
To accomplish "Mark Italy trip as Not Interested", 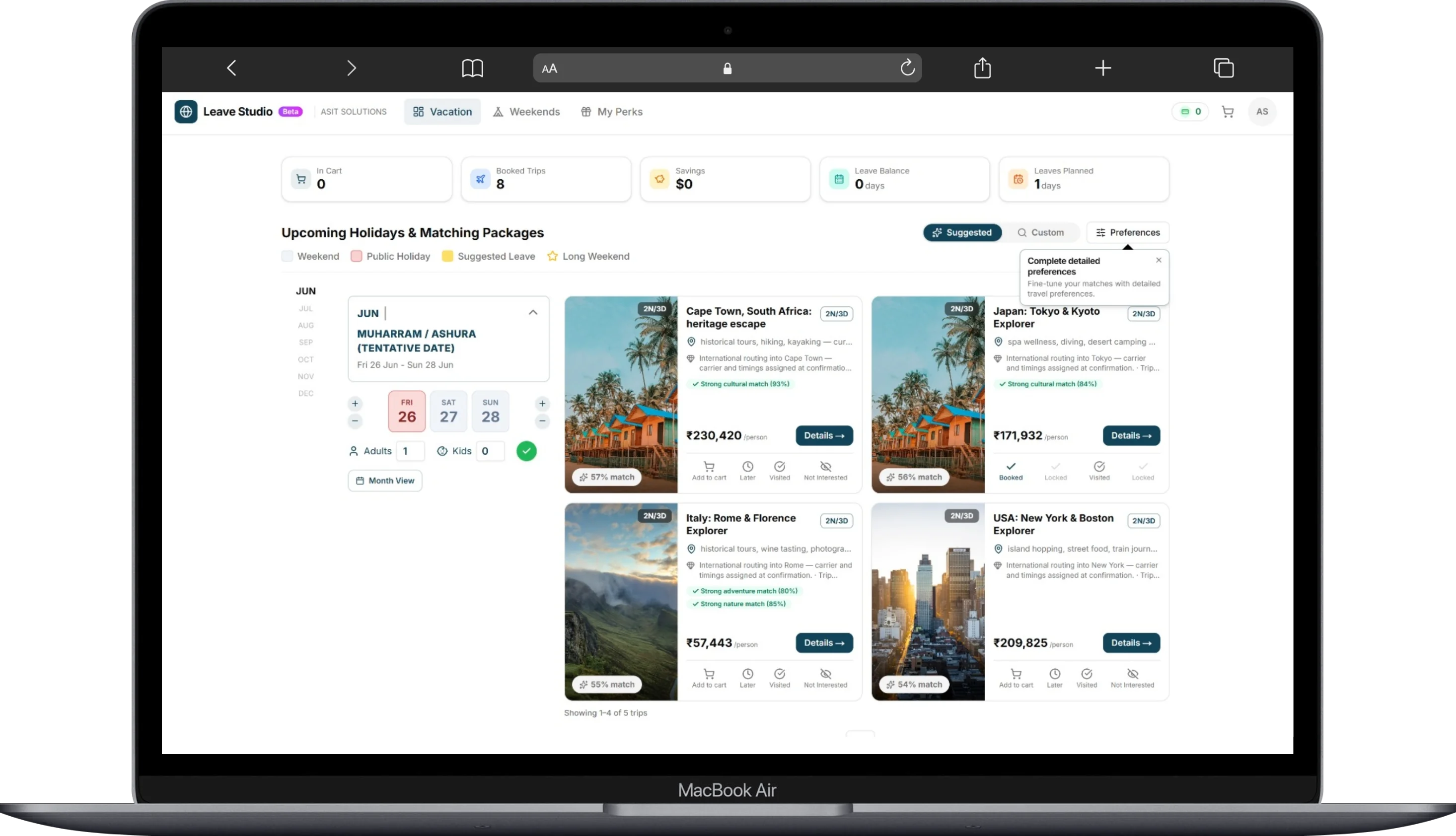I will point(825,678).
